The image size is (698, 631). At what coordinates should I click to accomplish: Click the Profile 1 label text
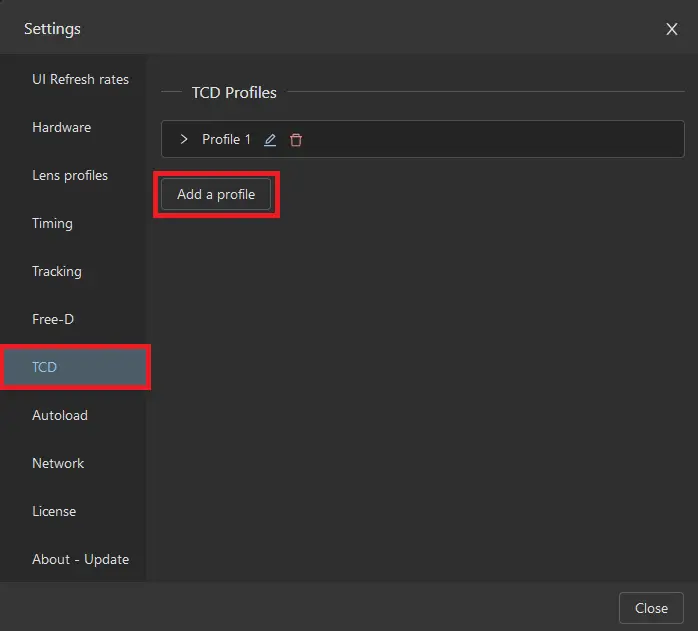226,140
